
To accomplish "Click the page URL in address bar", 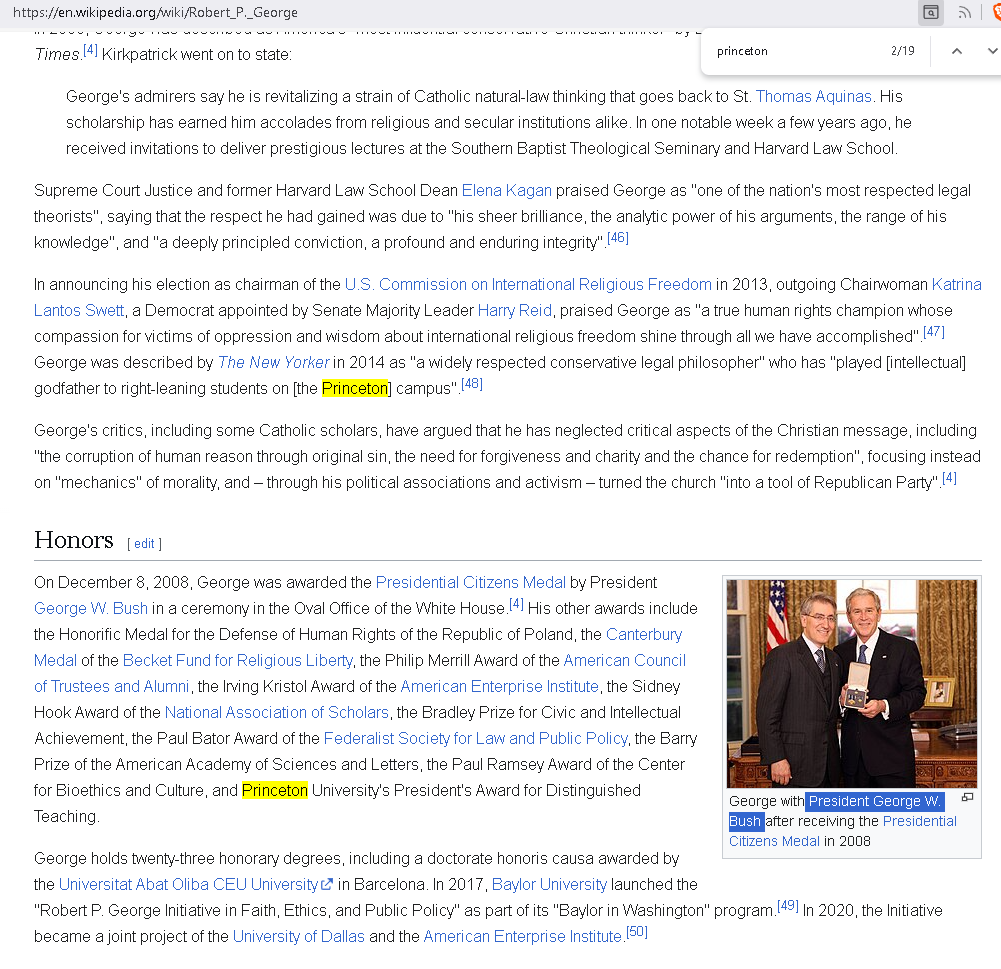I will click(155, 12).
